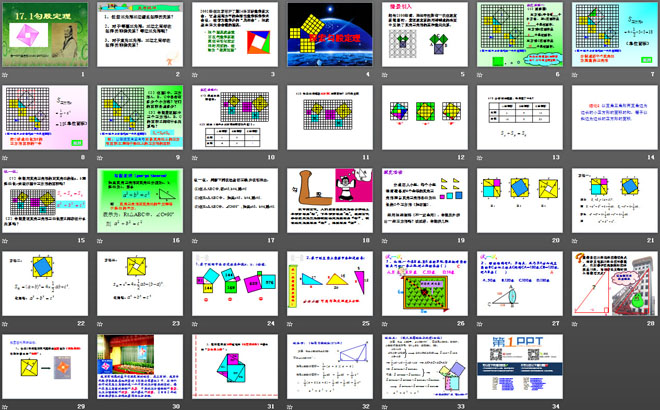660x410 pixels.
Task: Click animation star icon under slide 28
Action: point(575,324)
